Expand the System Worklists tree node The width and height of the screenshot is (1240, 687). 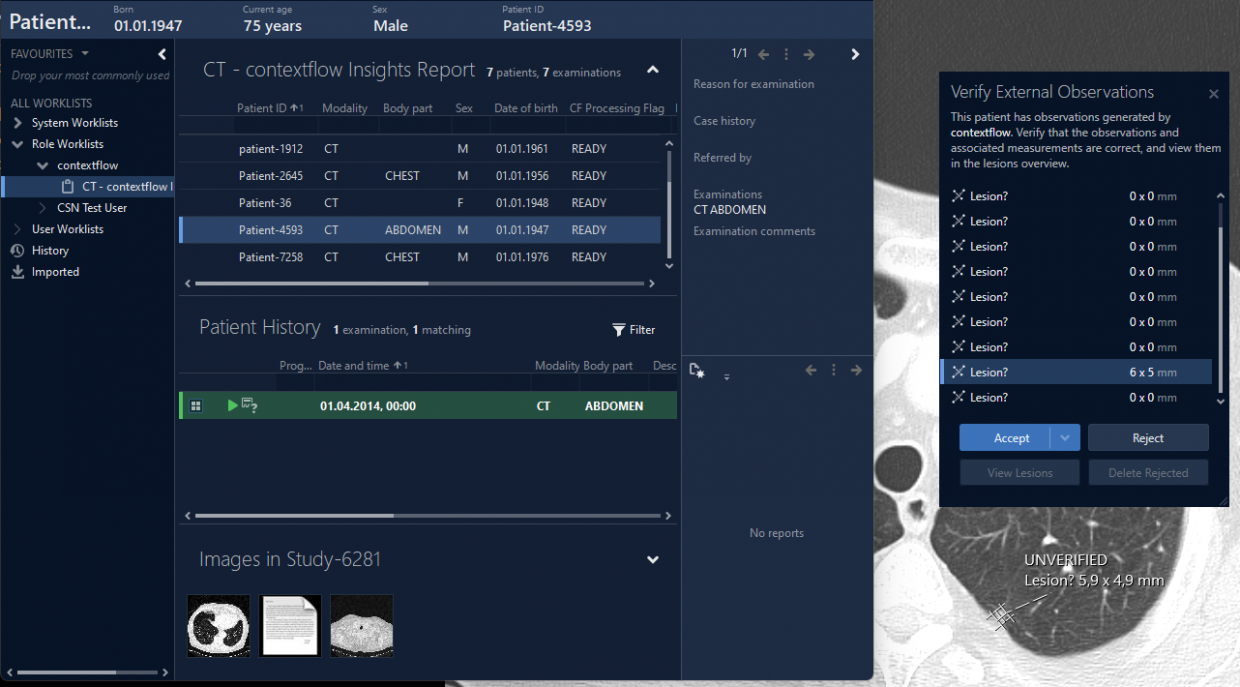coord(18,123)
